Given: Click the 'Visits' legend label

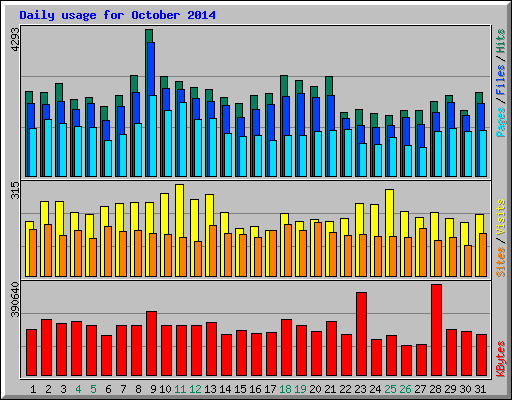Looking at the screenshot, I should click(x=501, y=218).
